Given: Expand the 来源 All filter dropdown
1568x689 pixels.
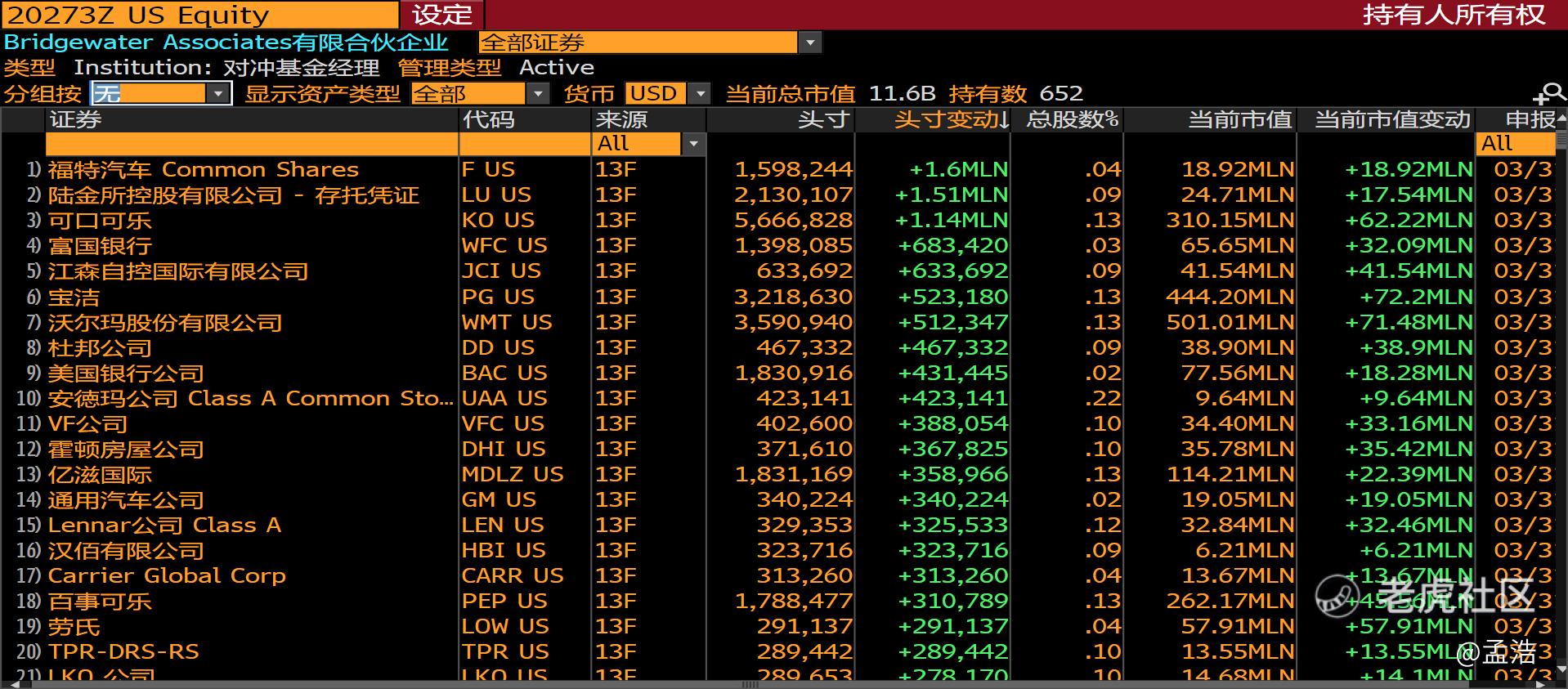Looking at the screenshot, I should 693,144.
